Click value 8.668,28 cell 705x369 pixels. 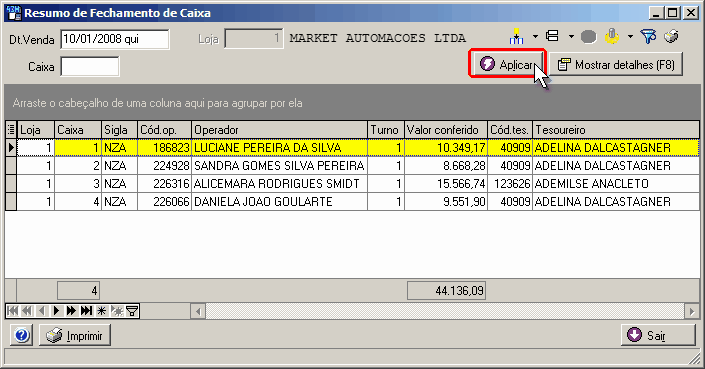point(446,165)
